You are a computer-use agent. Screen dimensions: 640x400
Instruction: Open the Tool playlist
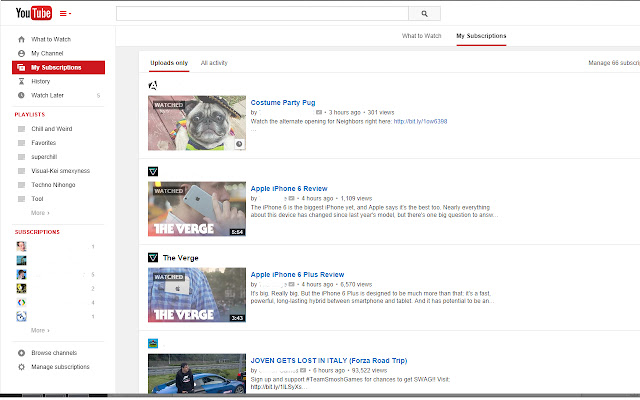pos(37,199)
